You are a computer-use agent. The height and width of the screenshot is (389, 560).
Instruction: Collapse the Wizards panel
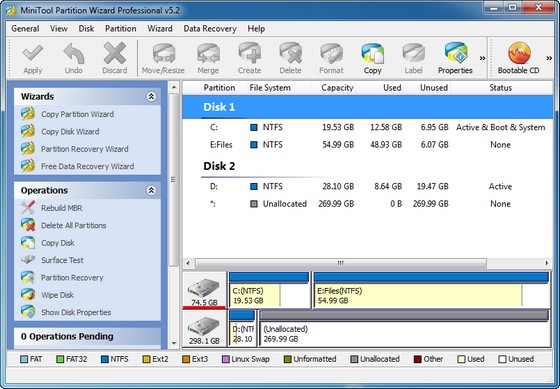(151, 96)
